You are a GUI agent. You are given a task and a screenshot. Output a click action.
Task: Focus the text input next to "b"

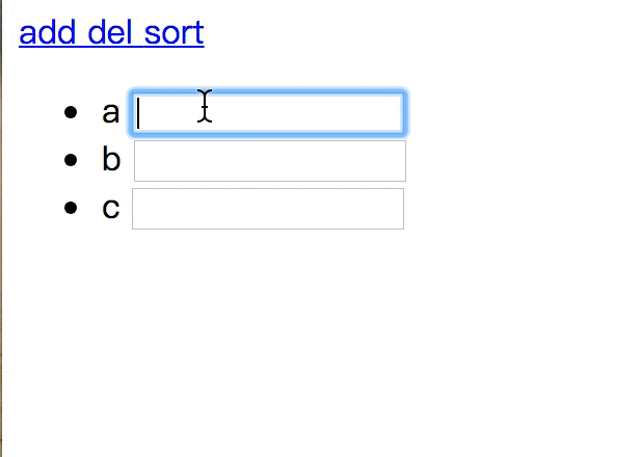[270, 161]
